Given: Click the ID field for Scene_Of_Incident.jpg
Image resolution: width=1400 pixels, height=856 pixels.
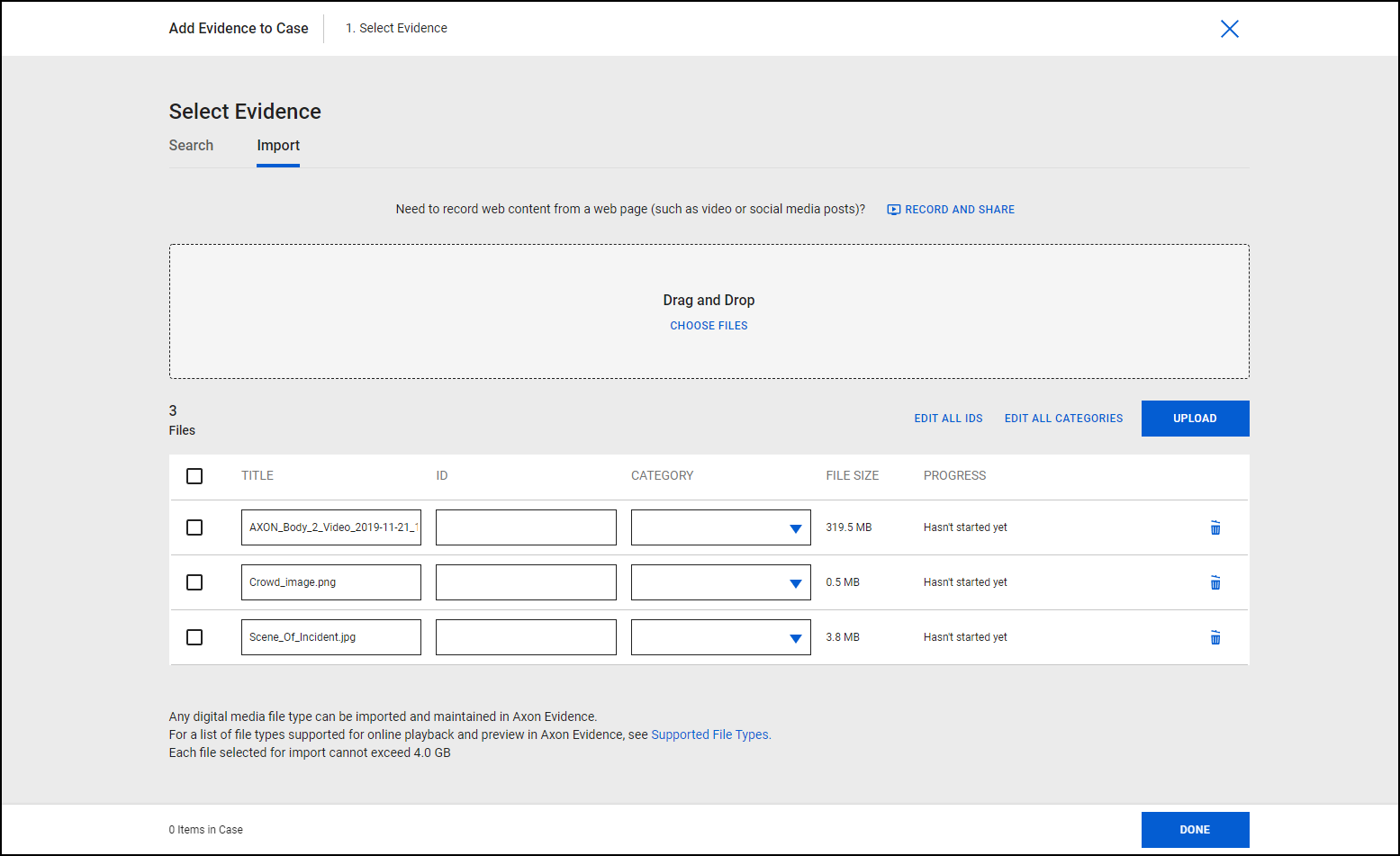Looking at the screenshot, I should point(526,637).
